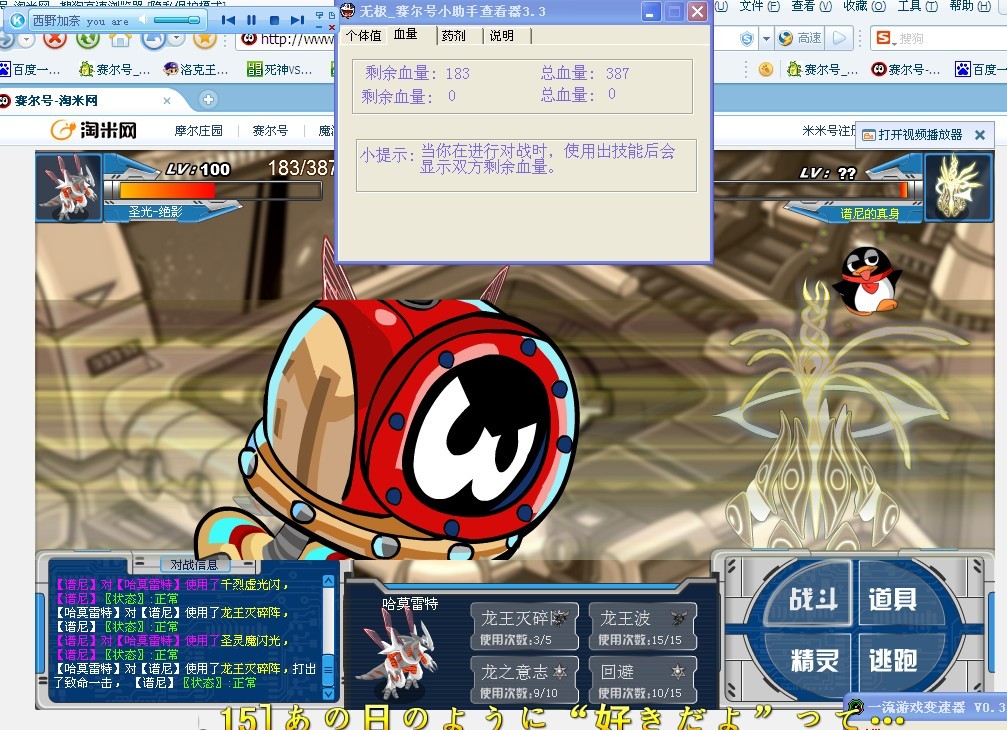Go to browser home page icon
Image resolution: width=1007 pixels, height=730 pixels.
tap(119, 39)
